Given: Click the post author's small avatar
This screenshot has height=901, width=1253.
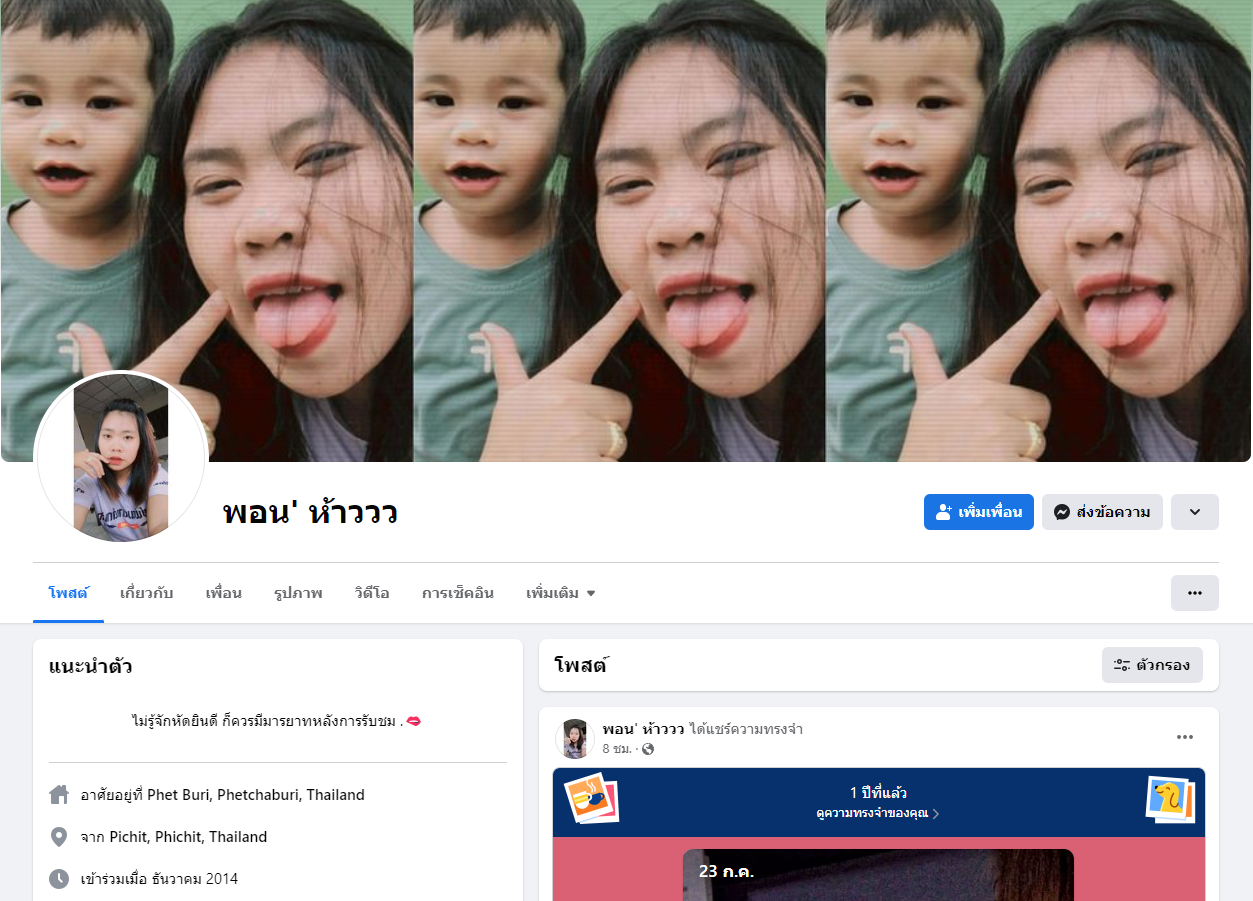Looking at the screenshot, I should point(575,739).
